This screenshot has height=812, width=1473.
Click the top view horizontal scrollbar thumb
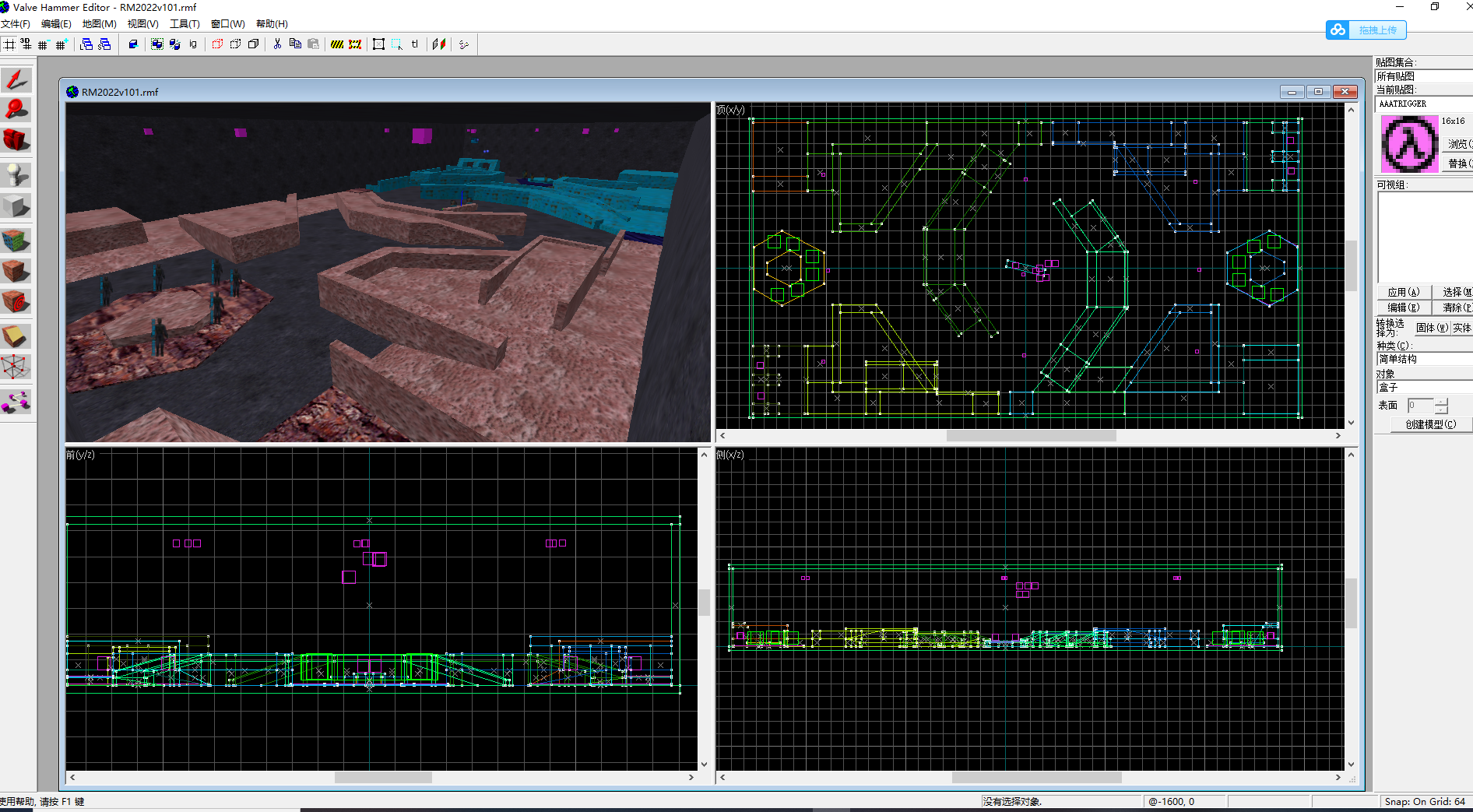pos(1031,436)
